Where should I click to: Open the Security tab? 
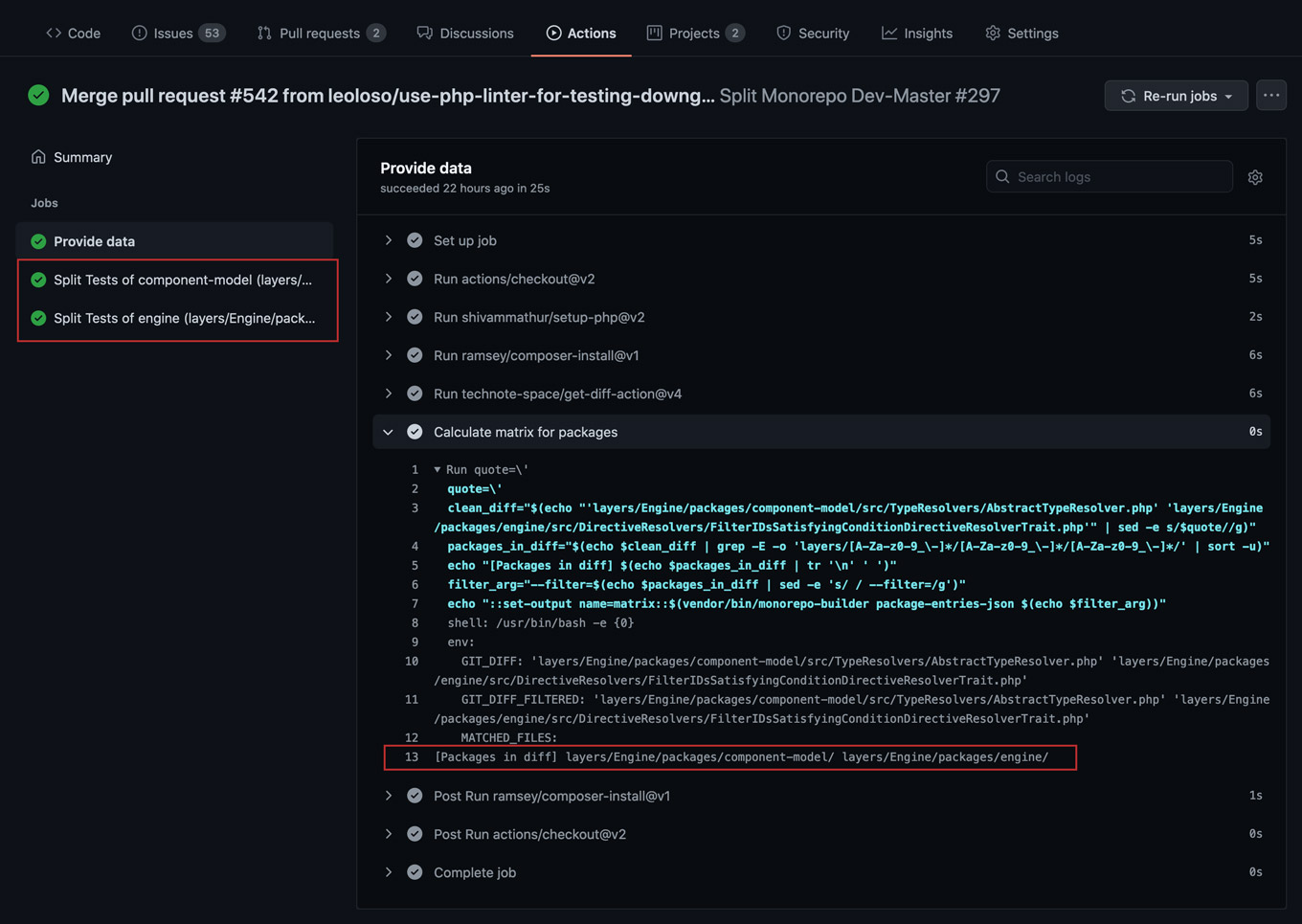click(x=813, y=33)
